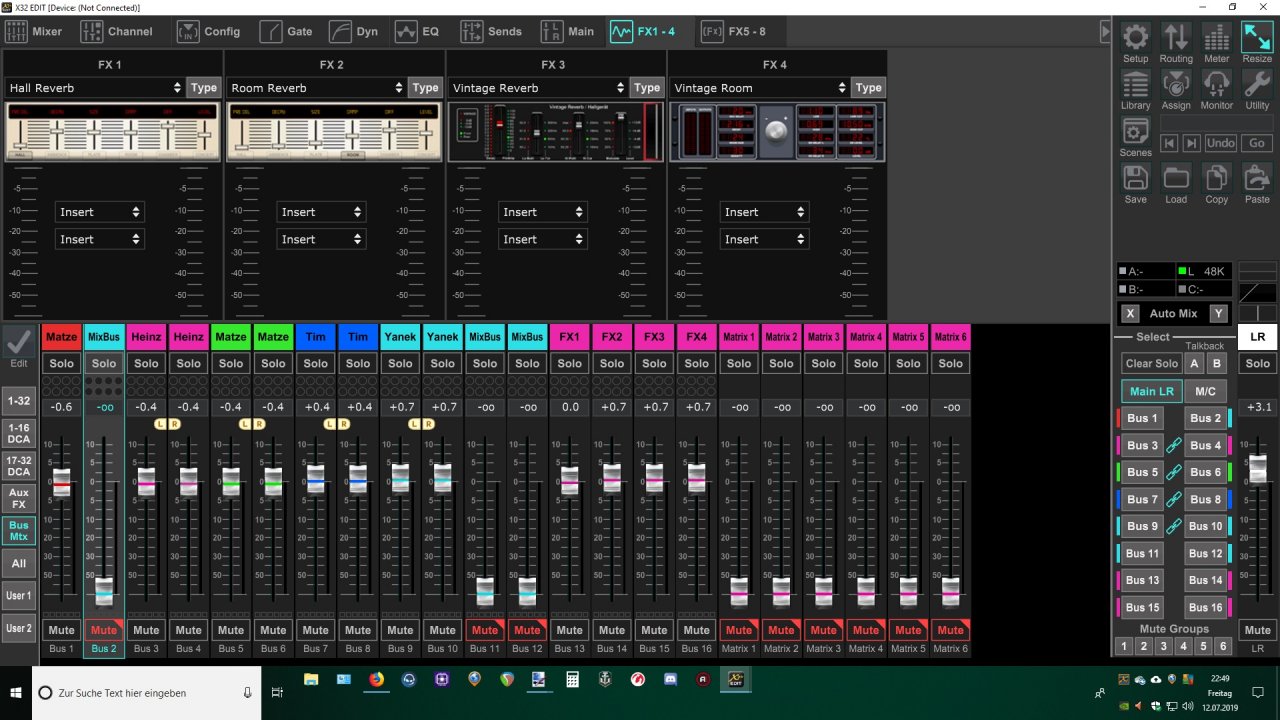Open the Routing icon
The height and width of the screenshot is (720, 1280).
pyautogui.click(x=1176, y=44)
